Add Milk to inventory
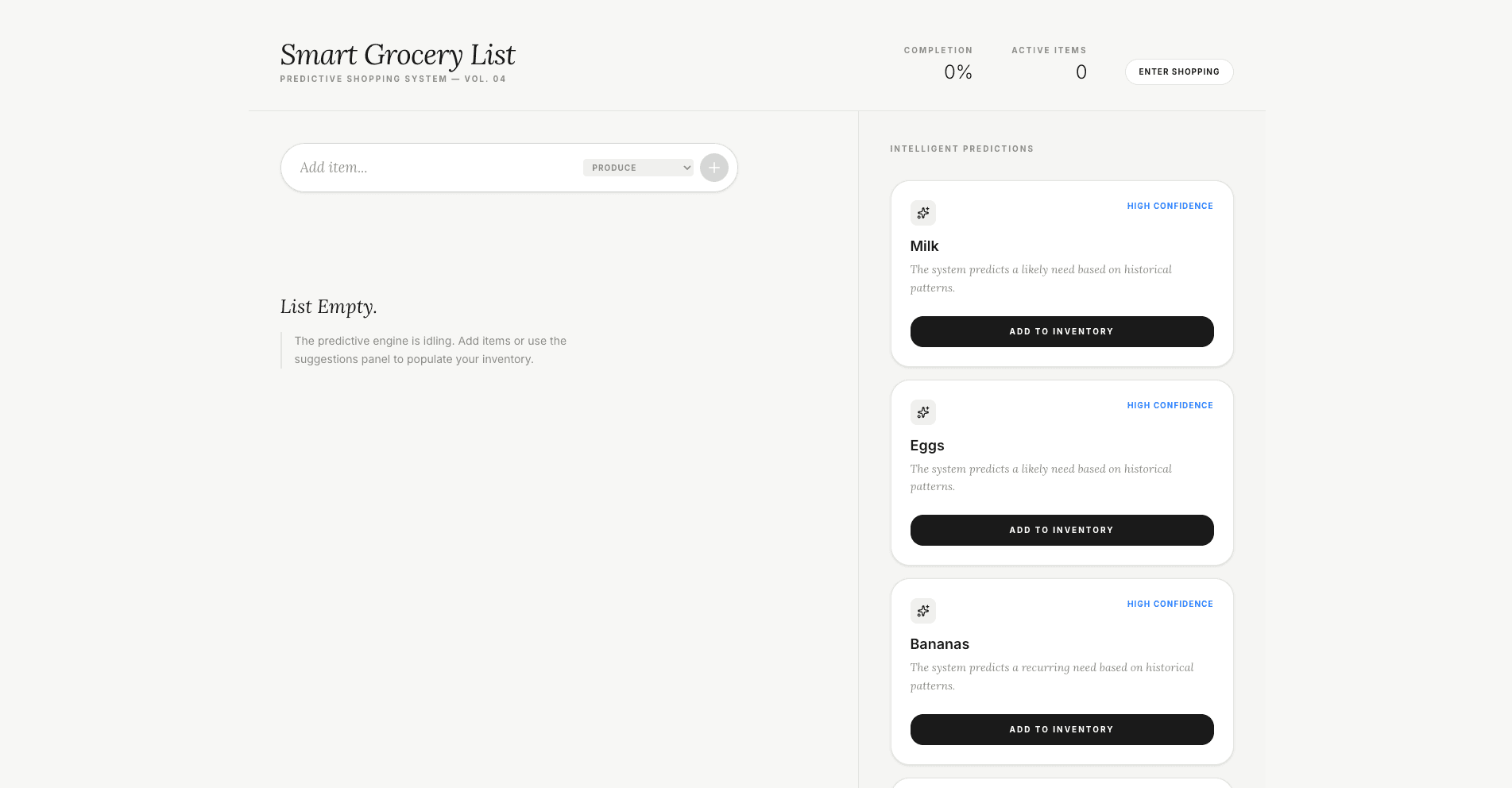This screenshot has width=1512, height=788. tap(1061, 331)
